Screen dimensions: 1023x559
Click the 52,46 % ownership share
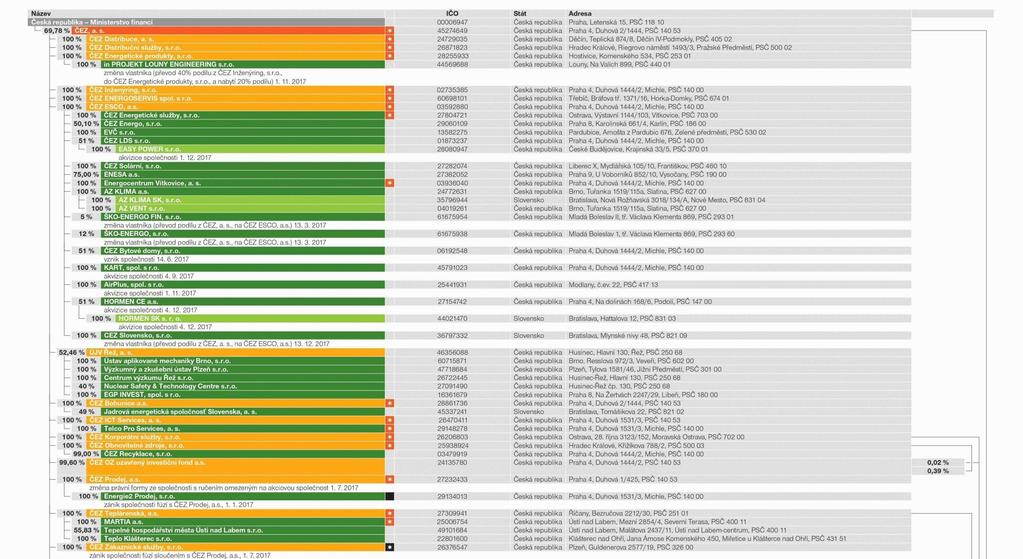[71, 353]
